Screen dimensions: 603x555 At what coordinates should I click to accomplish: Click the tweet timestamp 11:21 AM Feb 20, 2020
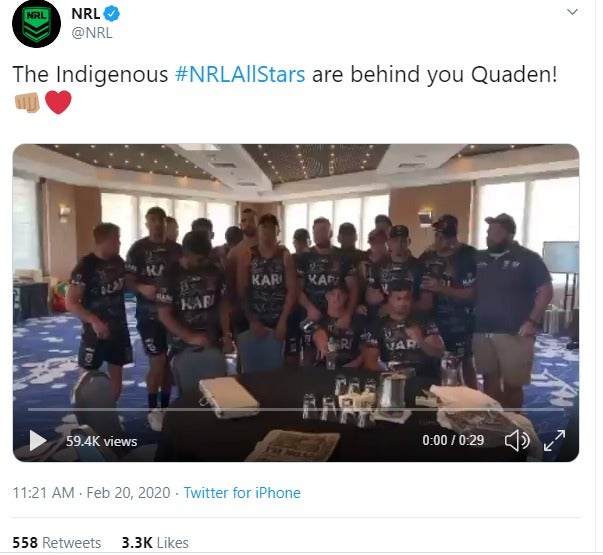[x=92, y=493]
